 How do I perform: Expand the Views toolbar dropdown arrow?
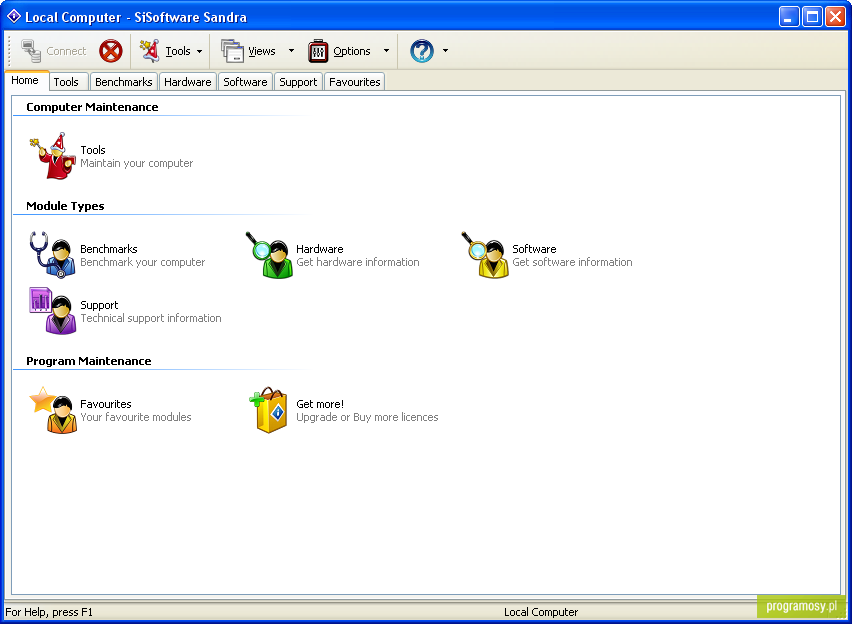click(x=291, y=51)
